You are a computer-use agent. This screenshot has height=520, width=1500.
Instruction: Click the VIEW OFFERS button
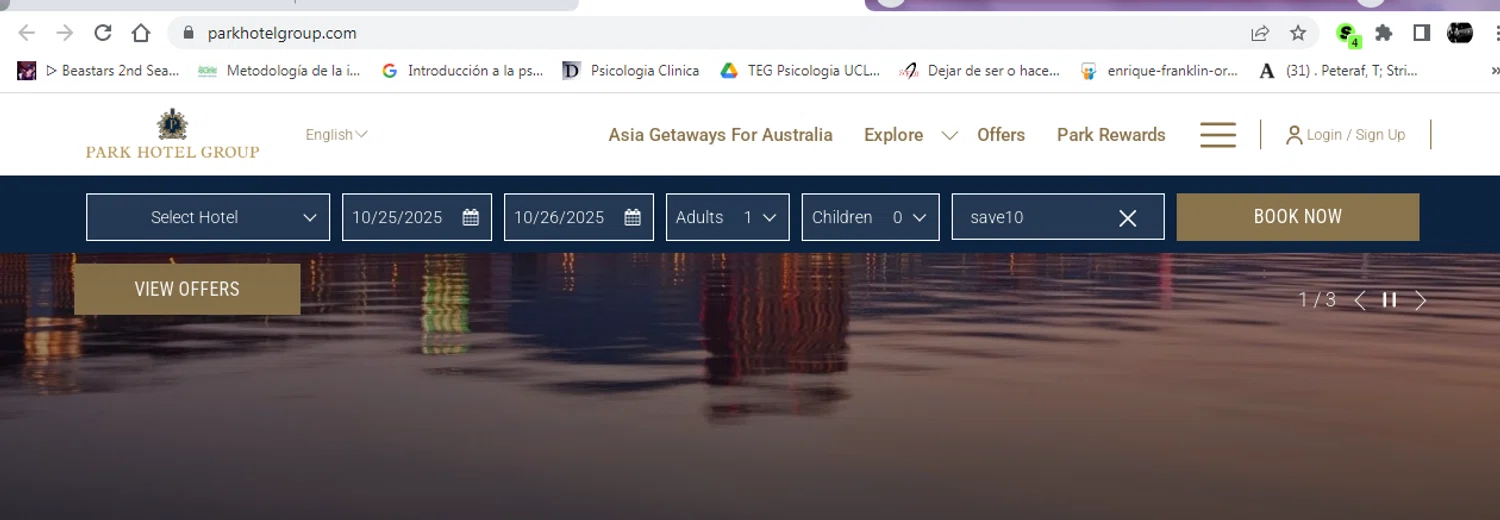click(x=187, y=289)
